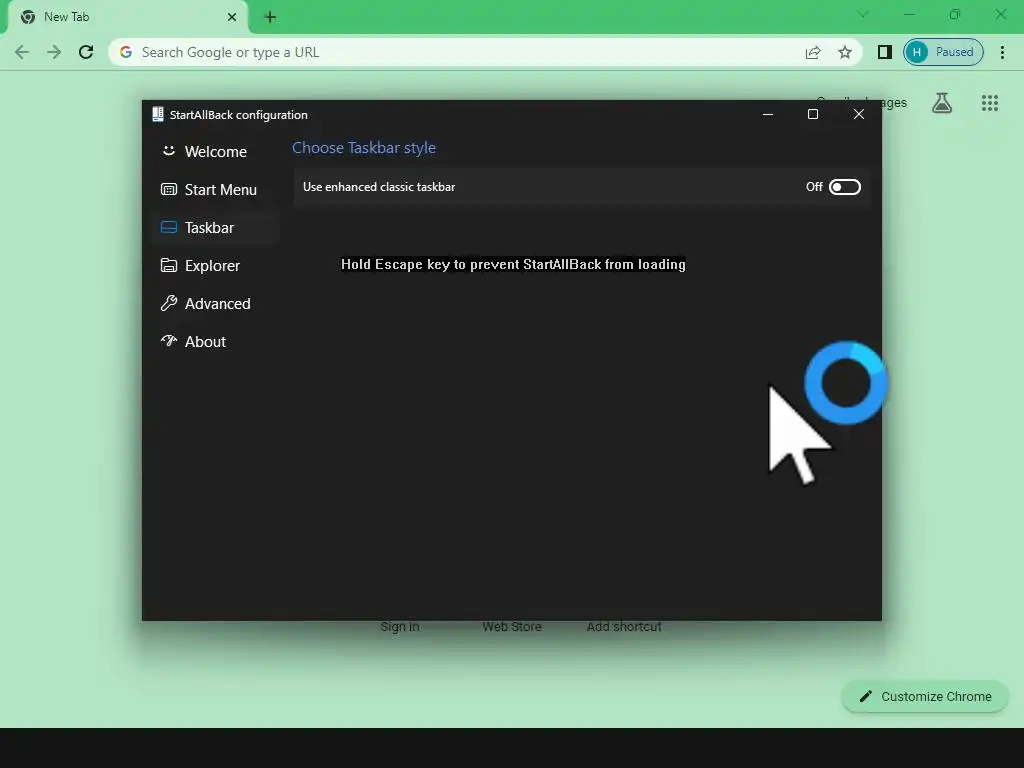Bookmark this tab with the star icon

(x=845, y=52)
